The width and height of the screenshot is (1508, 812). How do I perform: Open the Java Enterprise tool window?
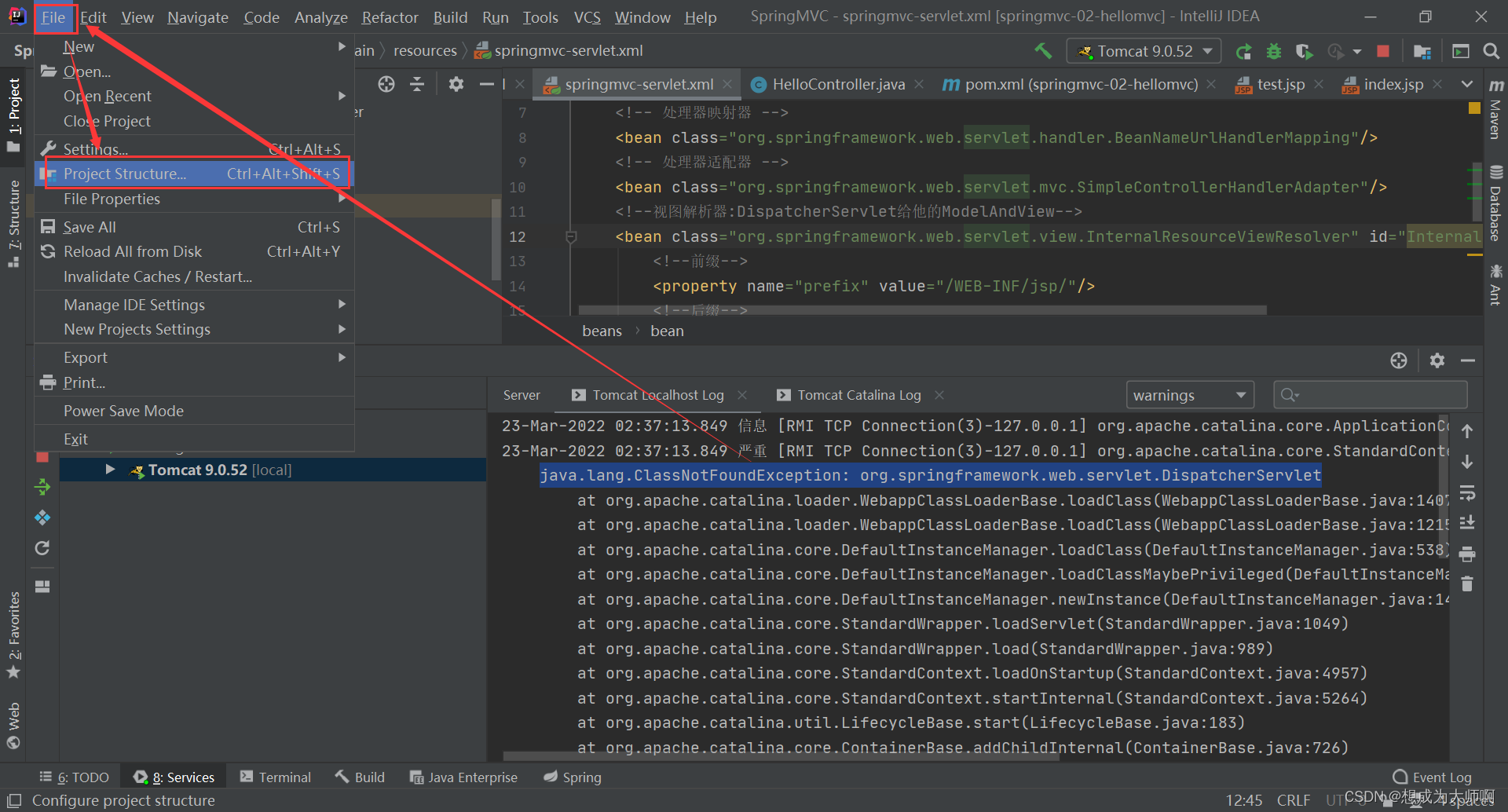(x=463, y=777)
